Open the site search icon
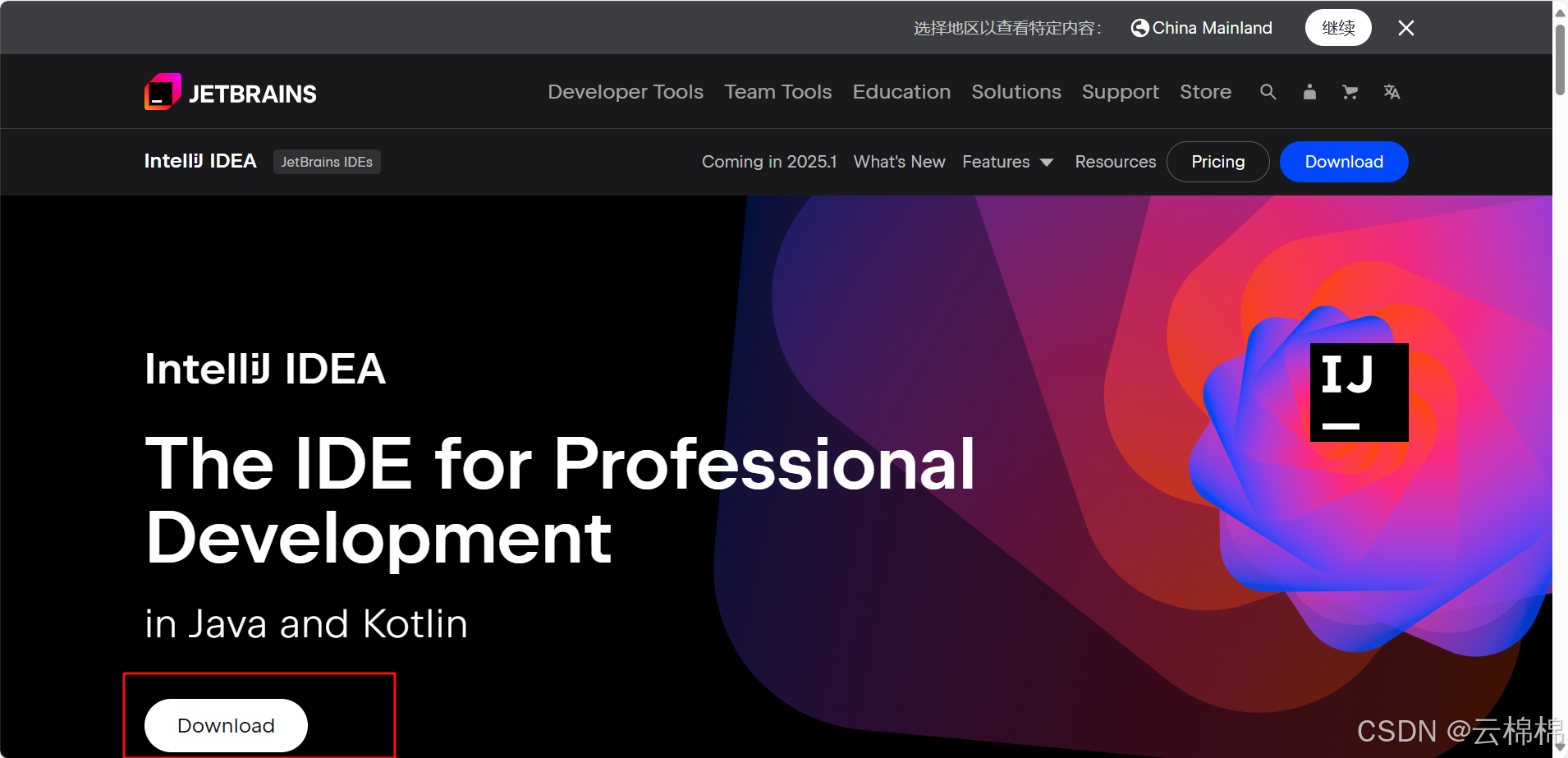The image size is (1568, 758). [x=1268, y=92]
